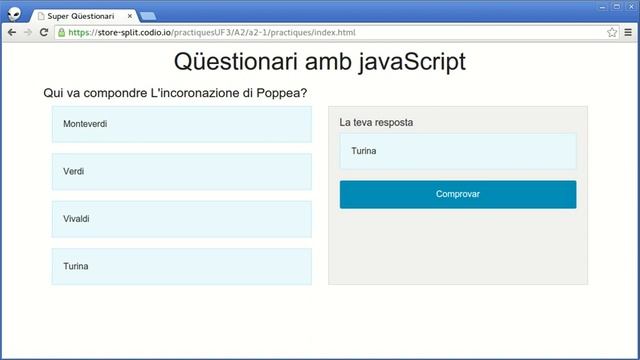Click the green padlock security icon
Image resolution: width=640 pixels, height=360 pixels.
coord(61,33)
